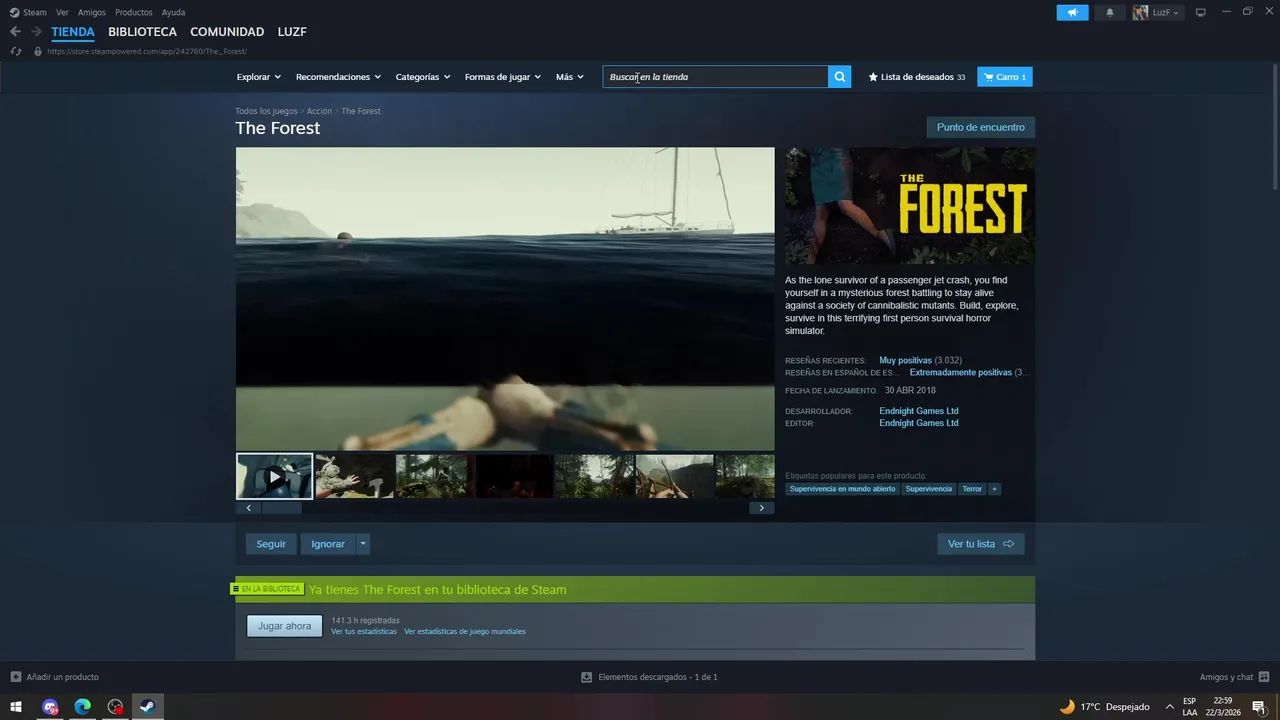Open the LuzF account dropdown
The image size is (1280, 720).
pyautogui.click(x=1156, y=12)
